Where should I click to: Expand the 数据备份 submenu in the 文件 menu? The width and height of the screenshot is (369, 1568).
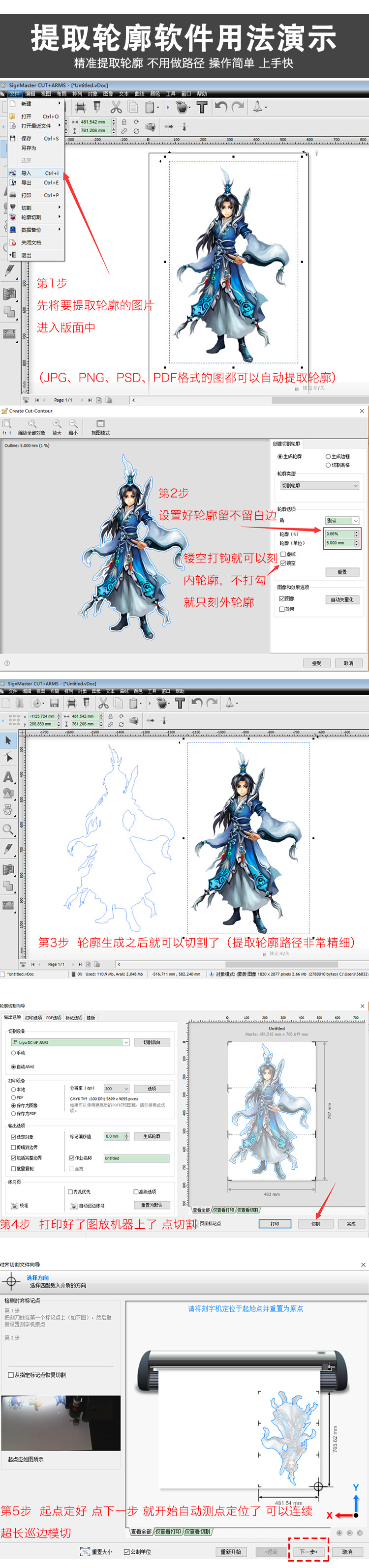[x=35, y=230]
